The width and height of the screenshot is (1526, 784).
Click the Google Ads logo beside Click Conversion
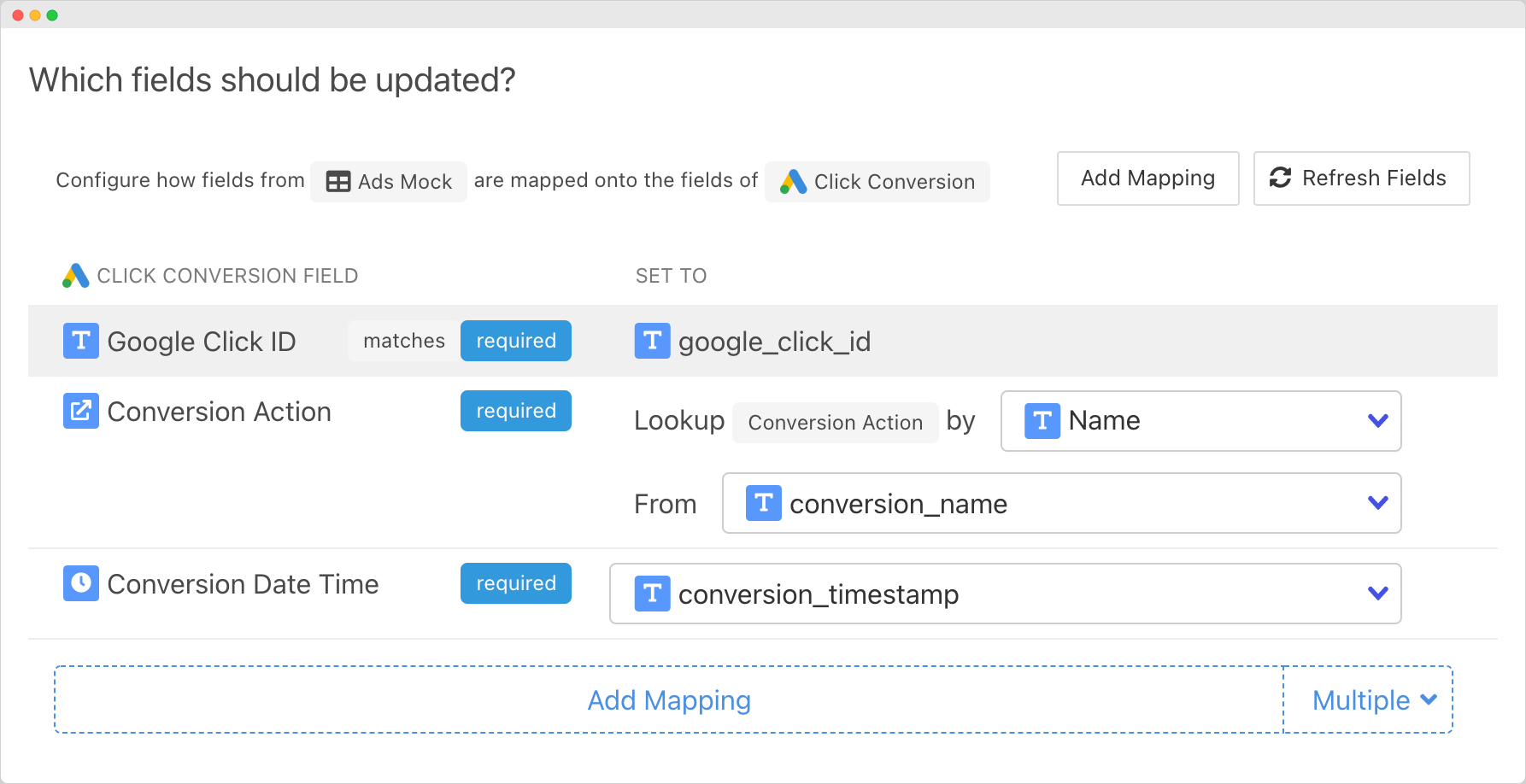(793, 182)
